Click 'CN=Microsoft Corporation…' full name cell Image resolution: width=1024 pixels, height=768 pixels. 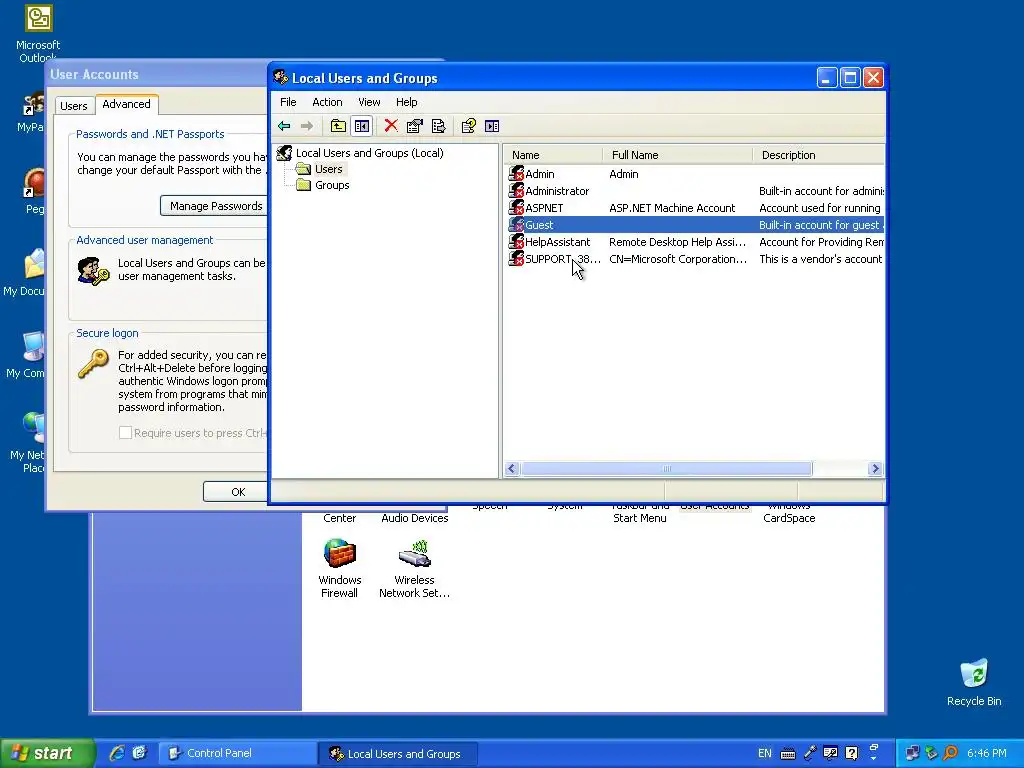[678, 259]
